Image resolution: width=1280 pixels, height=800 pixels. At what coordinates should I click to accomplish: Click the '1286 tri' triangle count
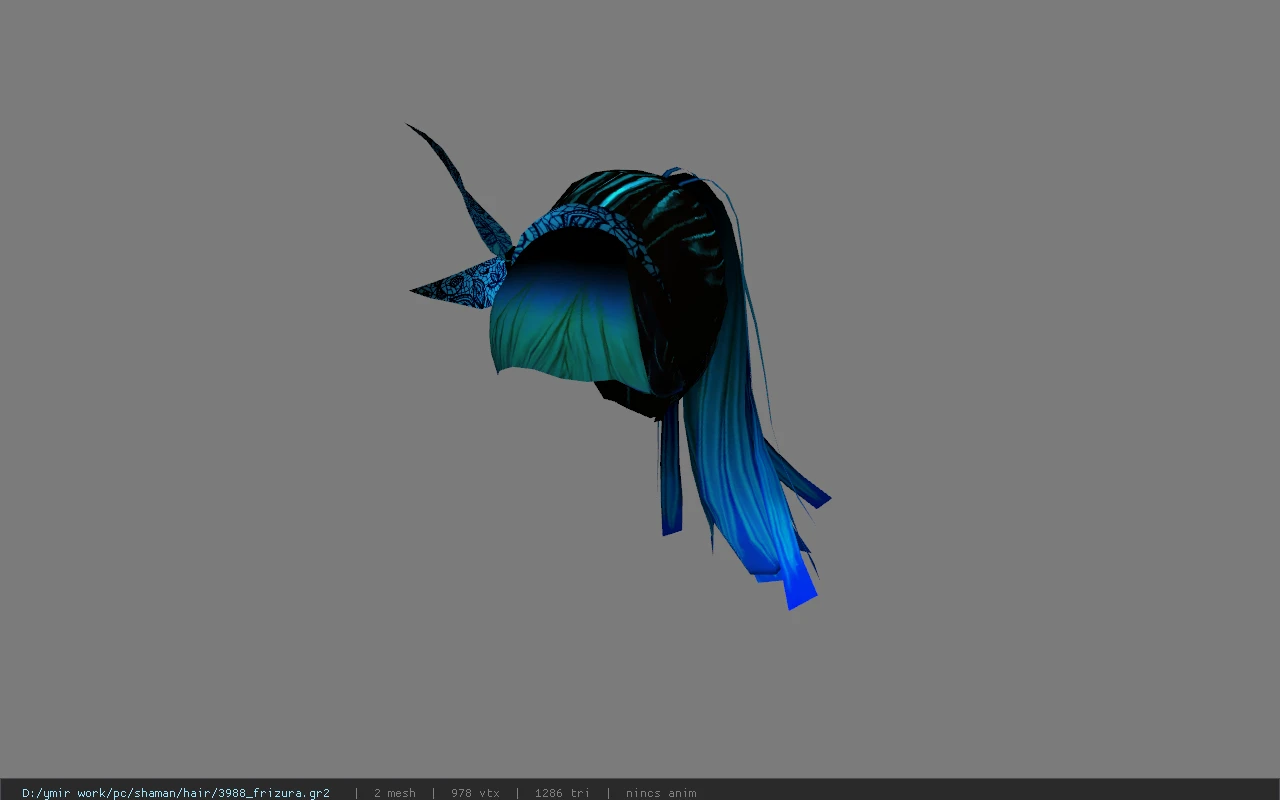(x=562, y=793)
